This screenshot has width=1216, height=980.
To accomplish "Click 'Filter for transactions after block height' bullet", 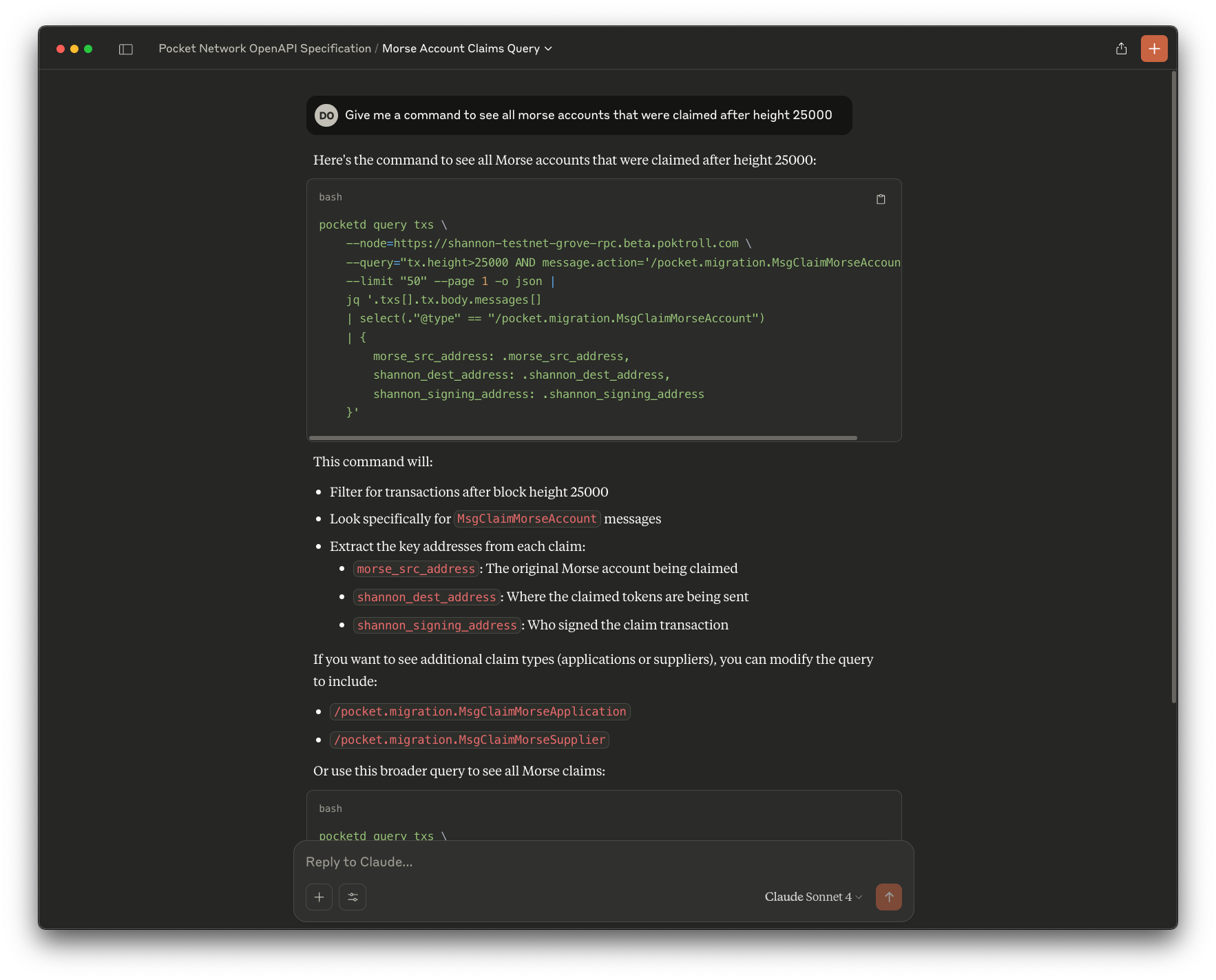I will point(469,492).
